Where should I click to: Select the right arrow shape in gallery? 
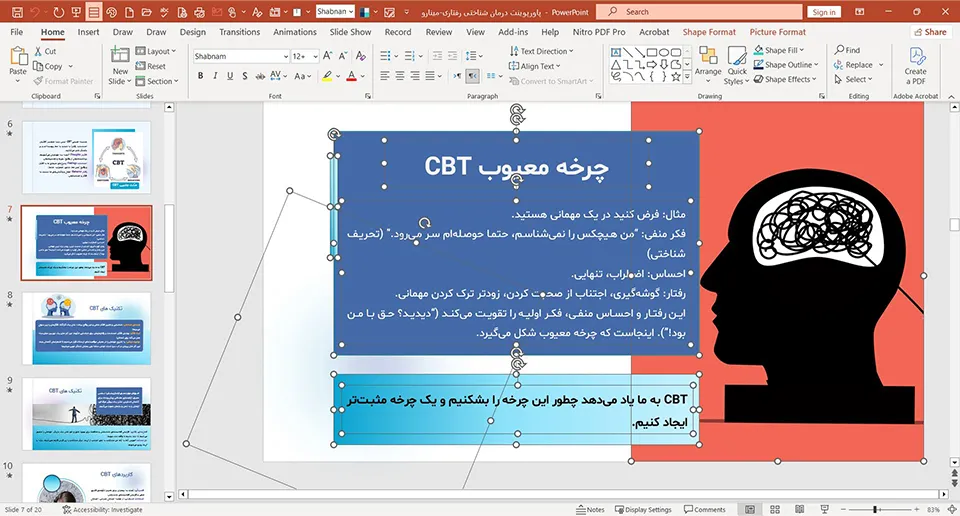(652, 64)
